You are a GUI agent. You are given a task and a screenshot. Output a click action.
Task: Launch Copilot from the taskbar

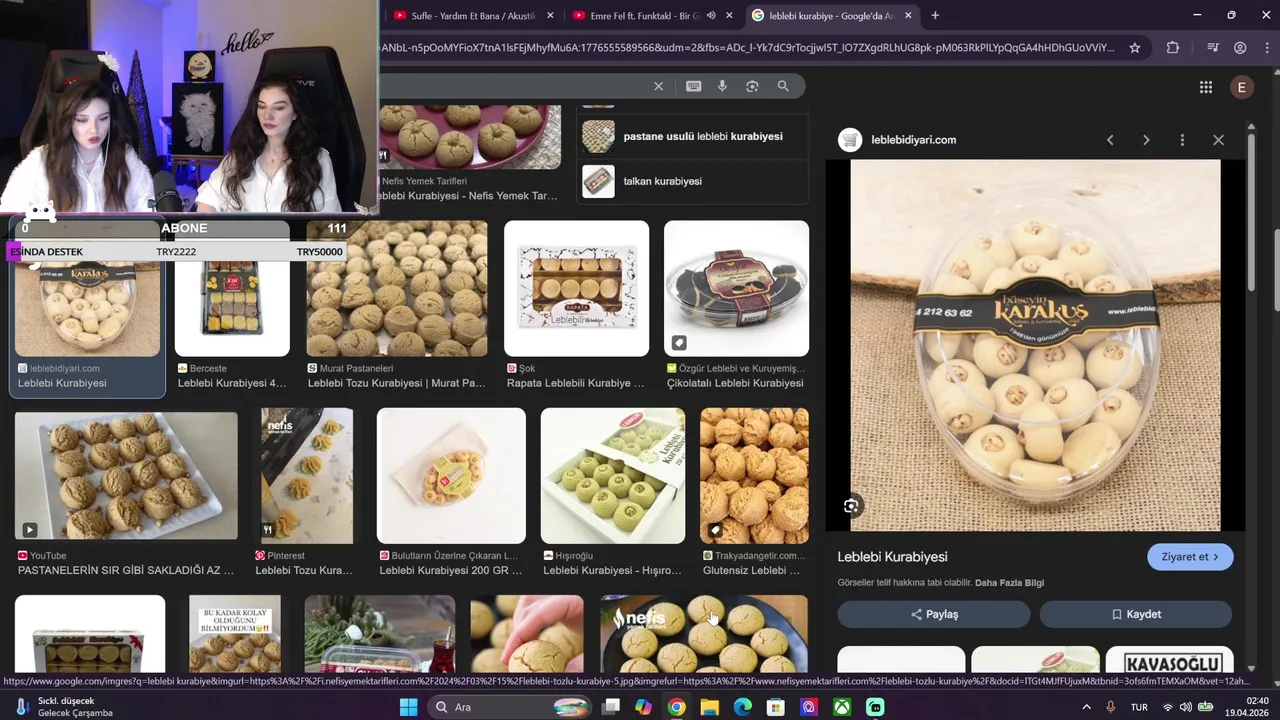(x=643, y=707)
